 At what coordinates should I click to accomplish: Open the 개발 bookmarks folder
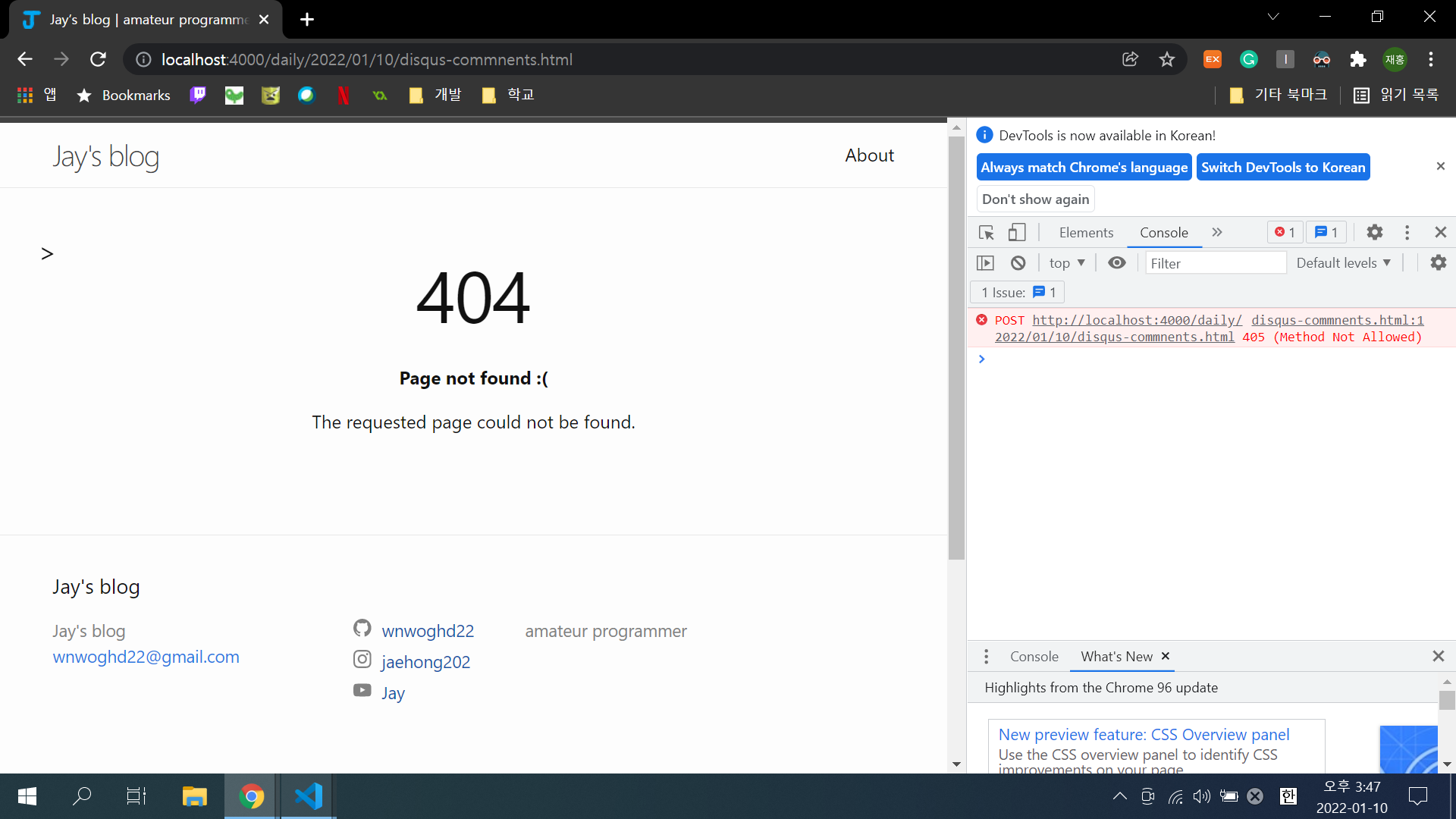[x=435, y=95]
